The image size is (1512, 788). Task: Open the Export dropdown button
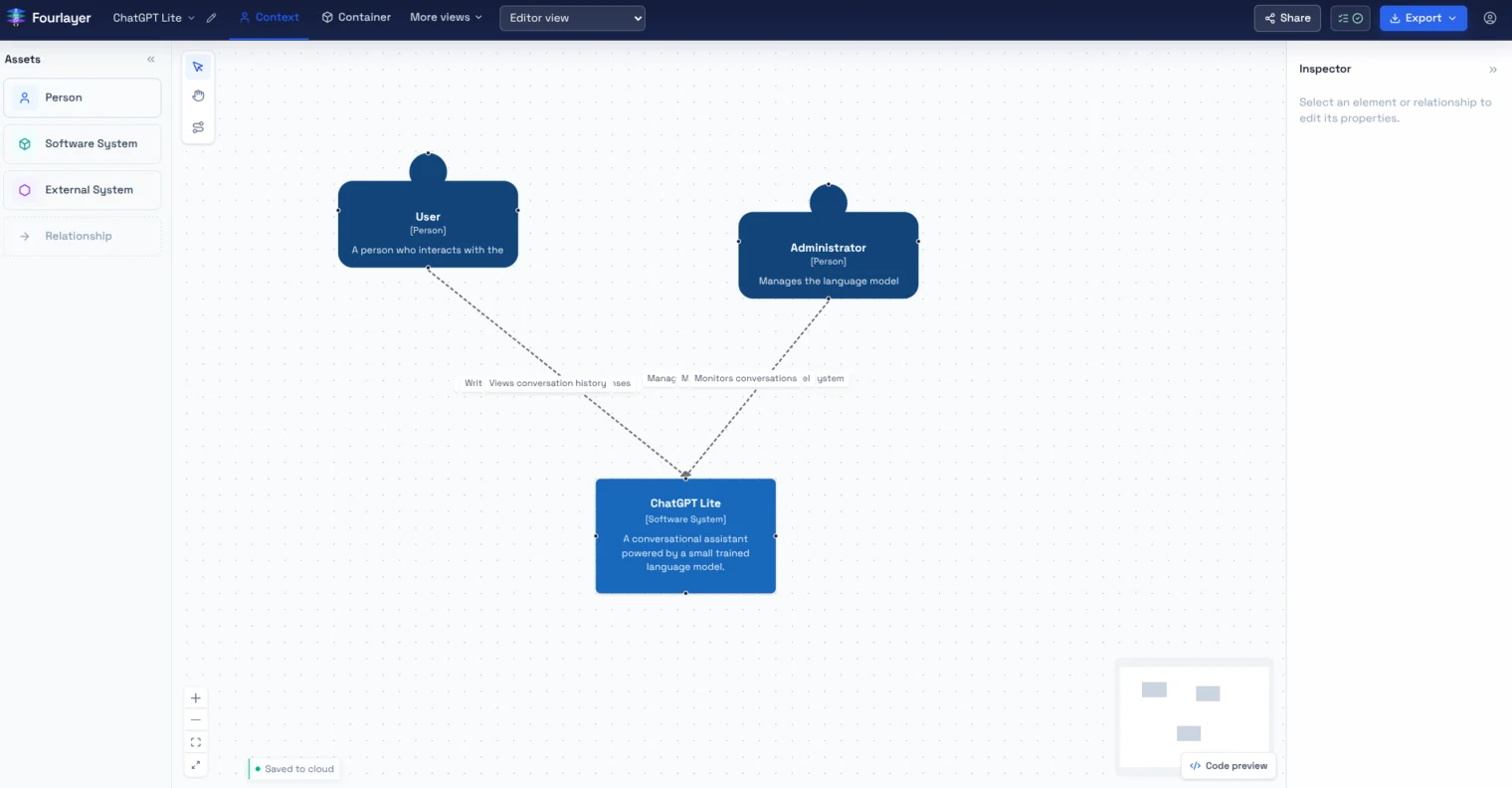point(1422,18)
